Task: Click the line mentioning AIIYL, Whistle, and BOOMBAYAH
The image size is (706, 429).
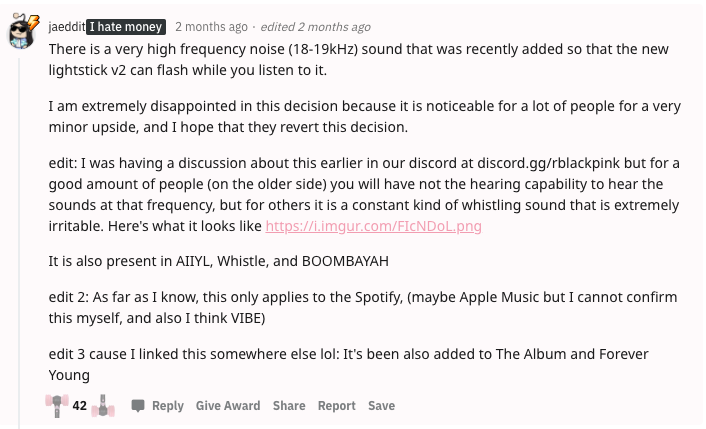Action: click(218, 262)
